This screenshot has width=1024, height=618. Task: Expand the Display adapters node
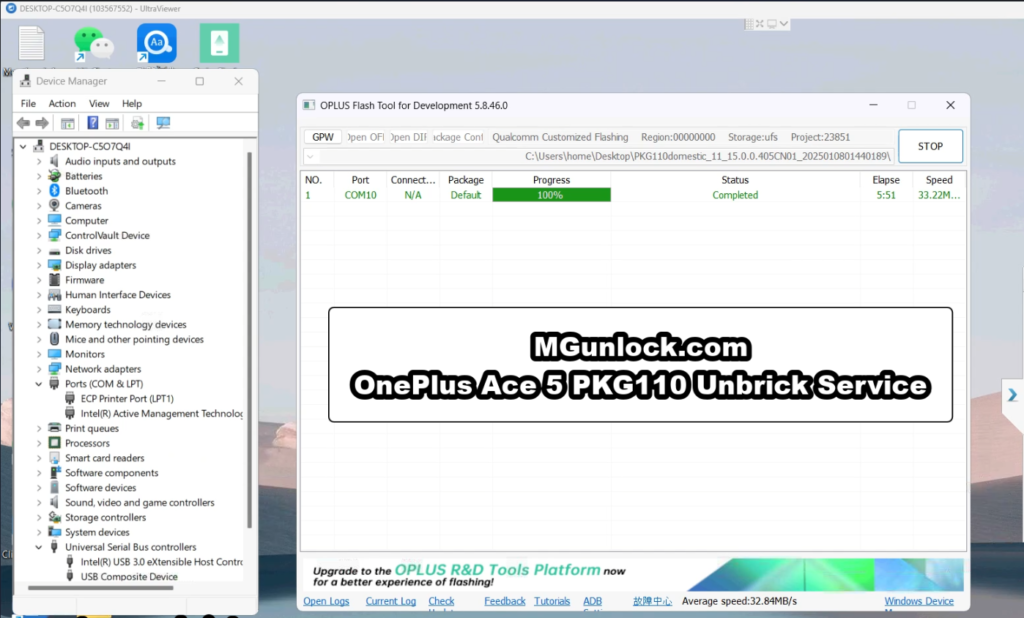(39, 265)
